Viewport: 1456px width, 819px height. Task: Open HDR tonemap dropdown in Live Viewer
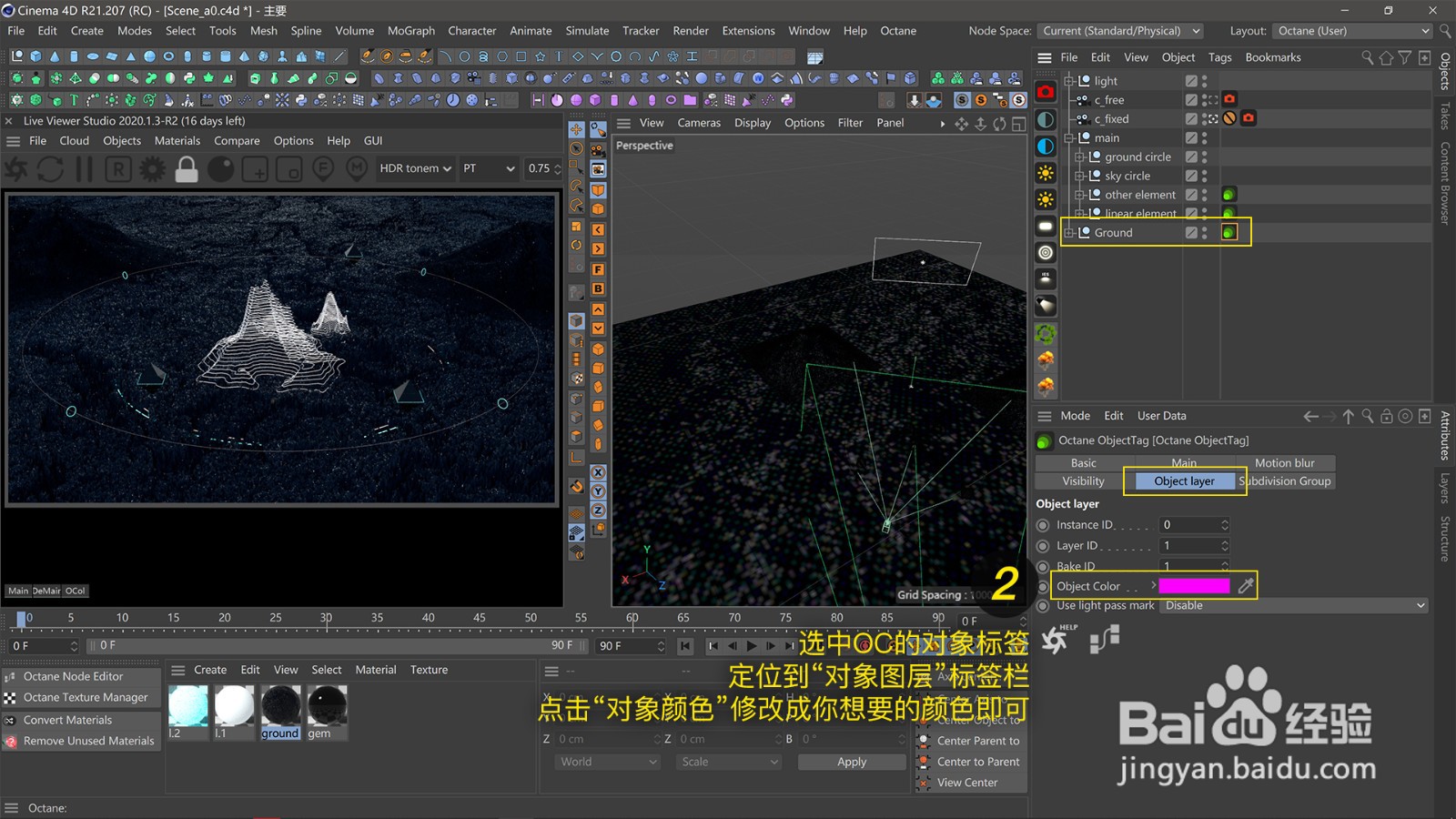tap(415, 168)
